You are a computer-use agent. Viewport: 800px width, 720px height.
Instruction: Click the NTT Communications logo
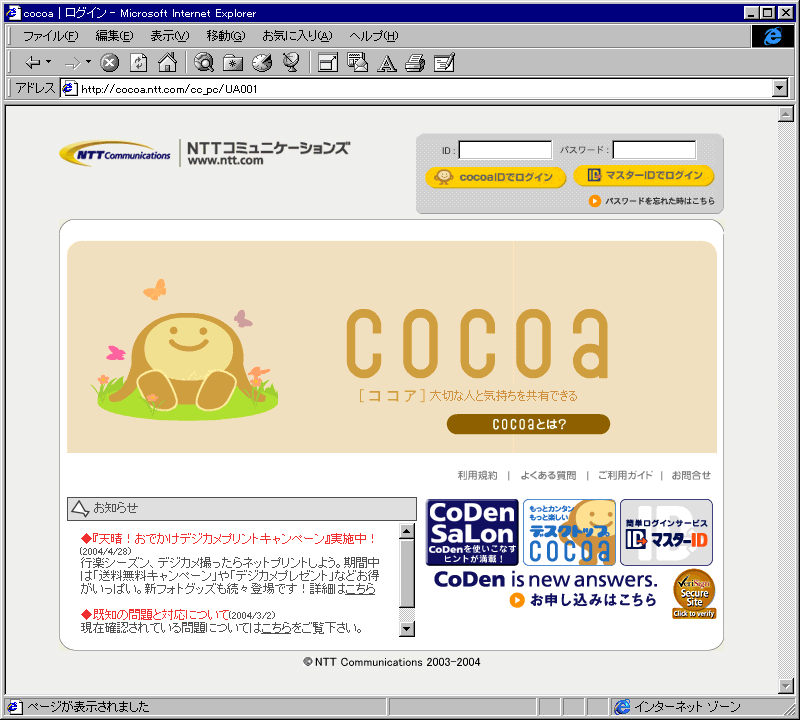115,153
